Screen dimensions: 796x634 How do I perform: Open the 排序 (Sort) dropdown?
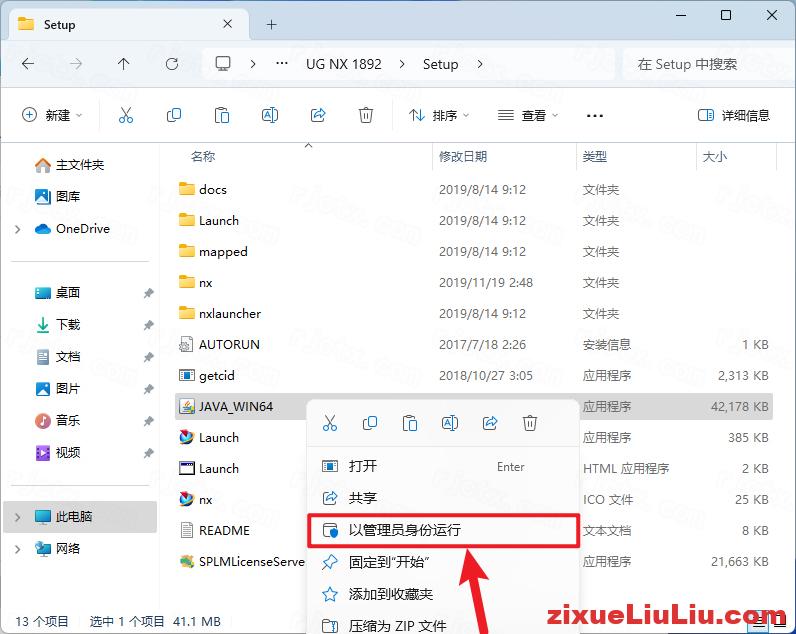point(439,115)
